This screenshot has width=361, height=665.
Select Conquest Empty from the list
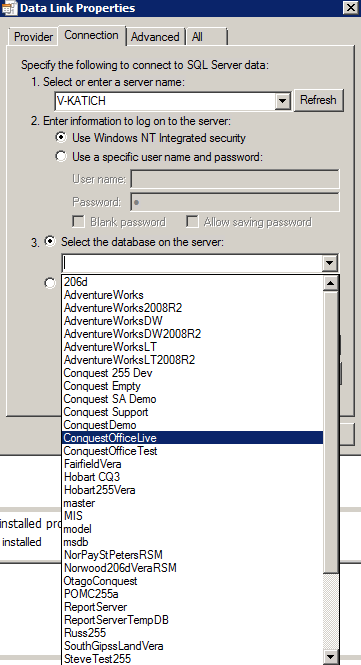tap(193, 386)
